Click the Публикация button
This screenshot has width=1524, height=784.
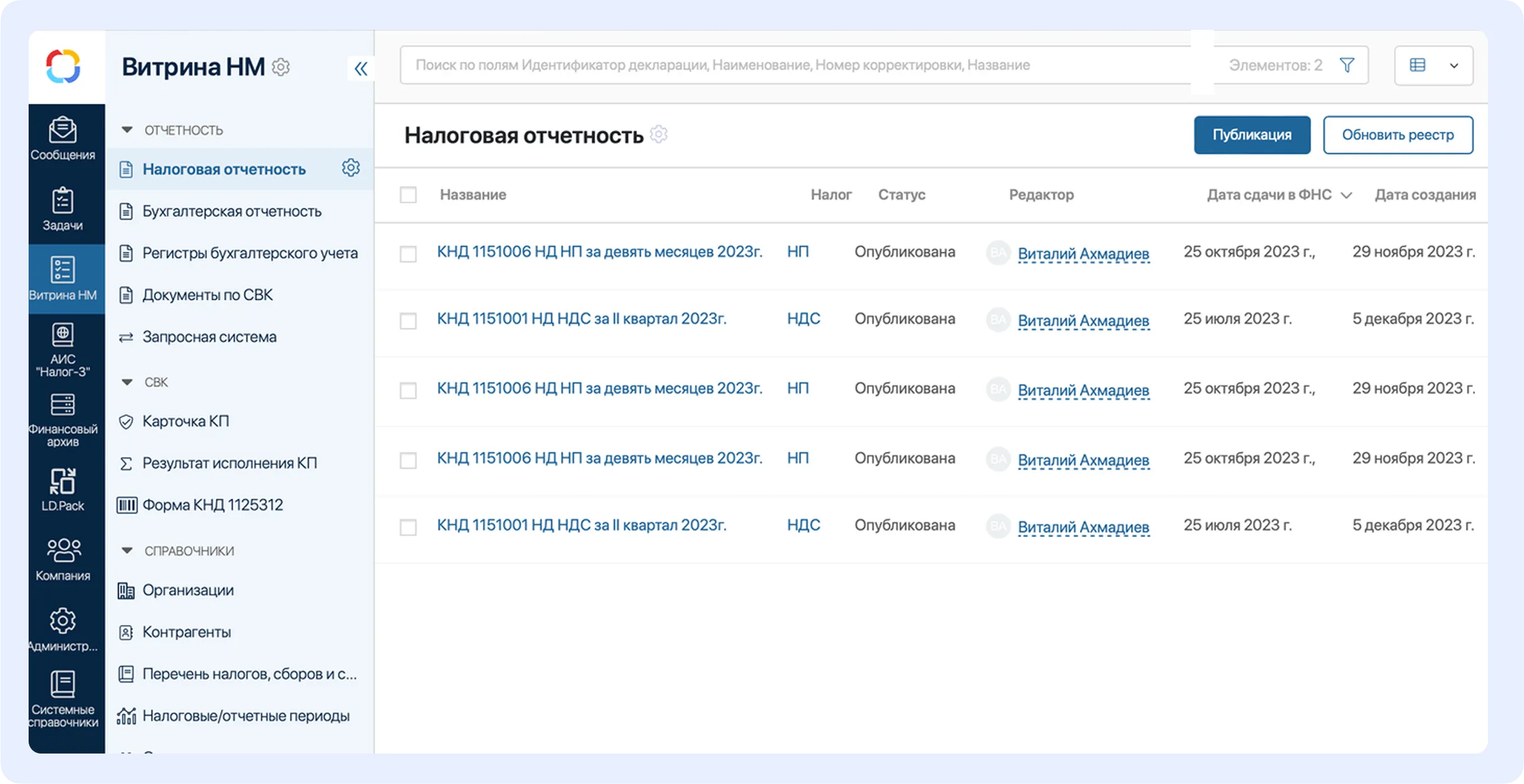pyautogui.click(x=1252, y=134)
